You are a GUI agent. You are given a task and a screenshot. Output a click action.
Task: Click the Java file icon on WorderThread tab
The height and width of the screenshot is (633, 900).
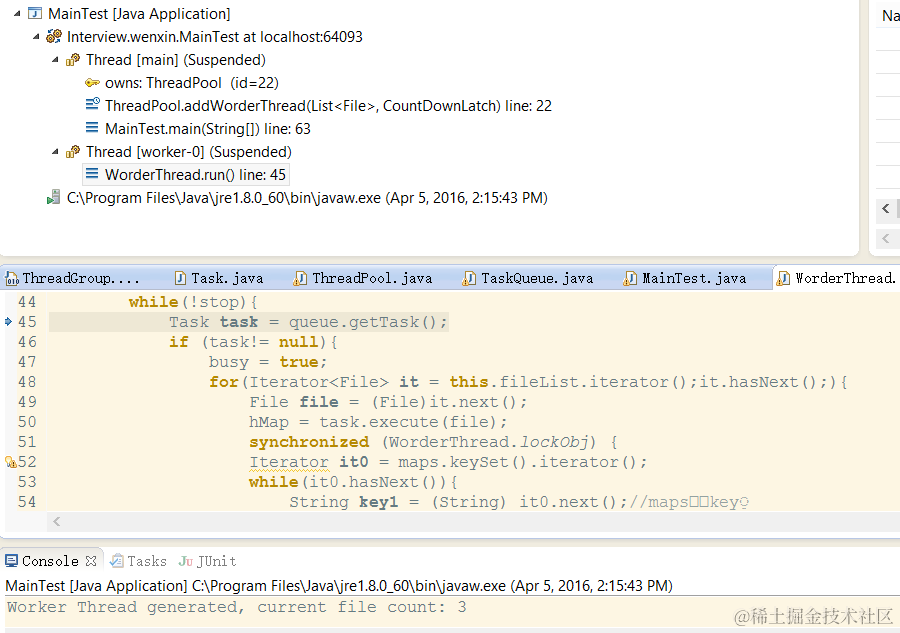click(x=783, y=278)
